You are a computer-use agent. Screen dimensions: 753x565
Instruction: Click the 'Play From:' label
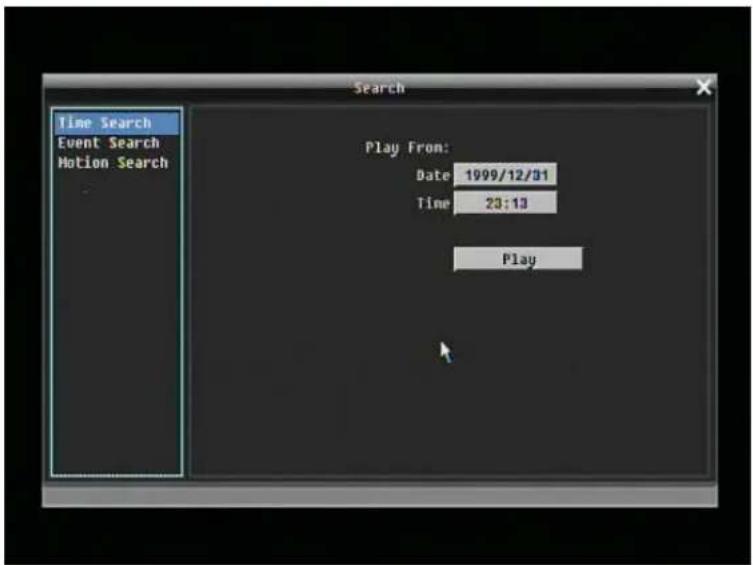(407, 147)
